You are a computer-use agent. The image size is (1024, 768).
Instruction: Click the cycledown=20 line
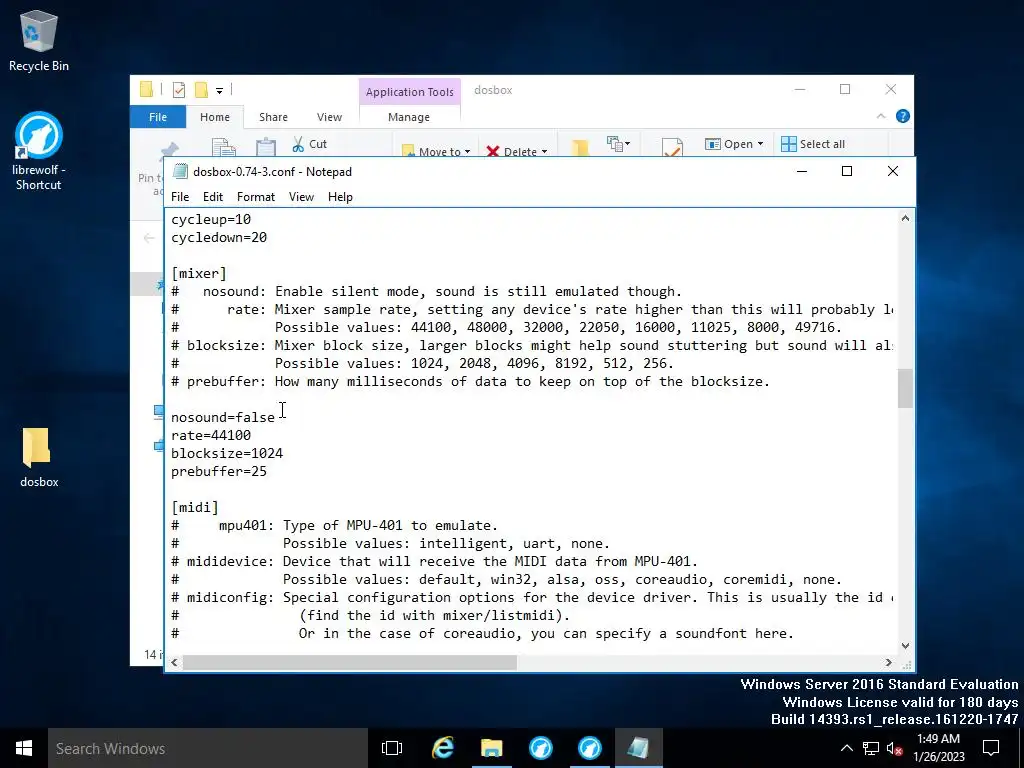click(x=219, y=237)
